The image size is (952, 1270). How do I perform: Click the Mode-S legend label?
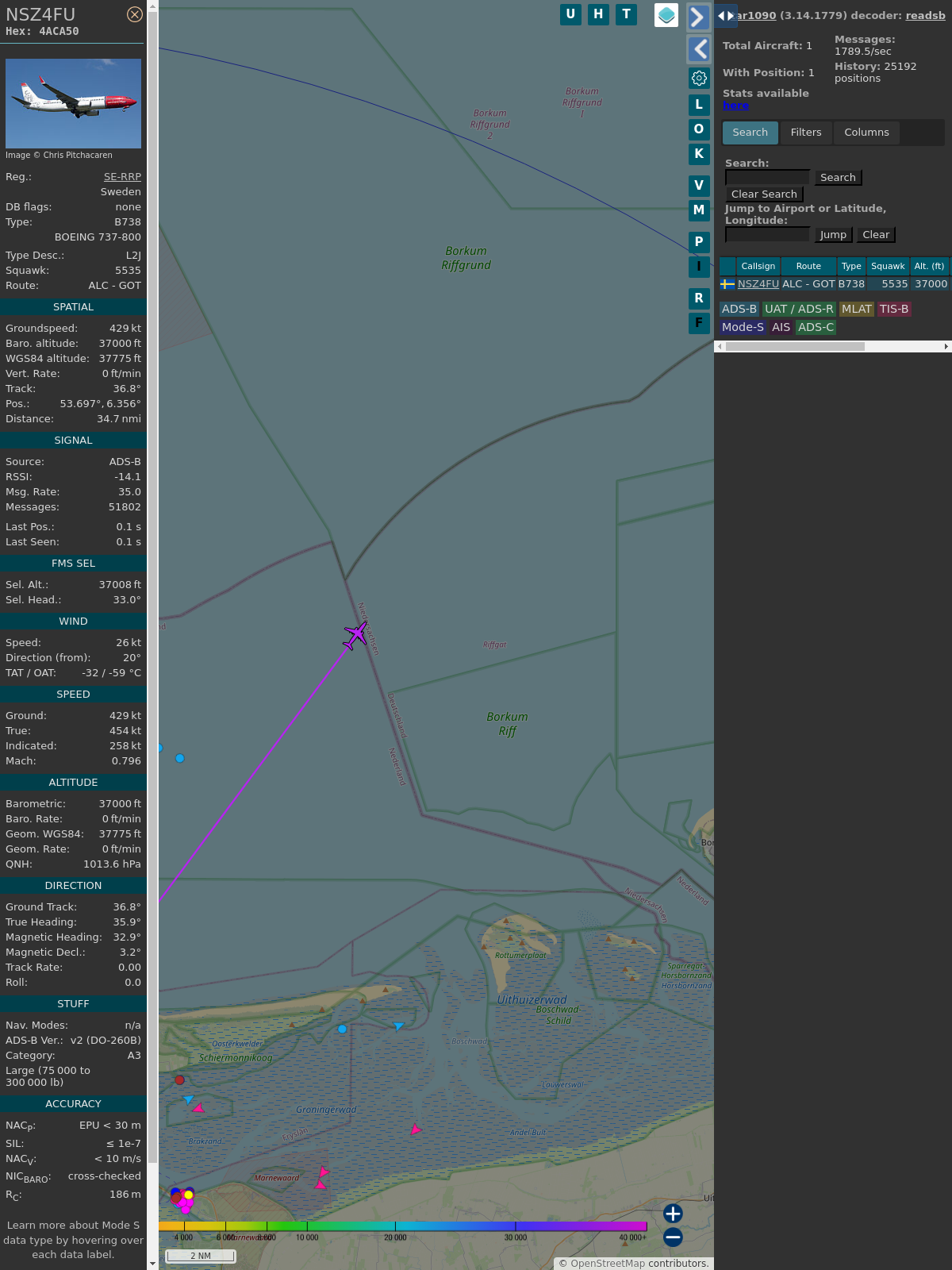point(743,327)
